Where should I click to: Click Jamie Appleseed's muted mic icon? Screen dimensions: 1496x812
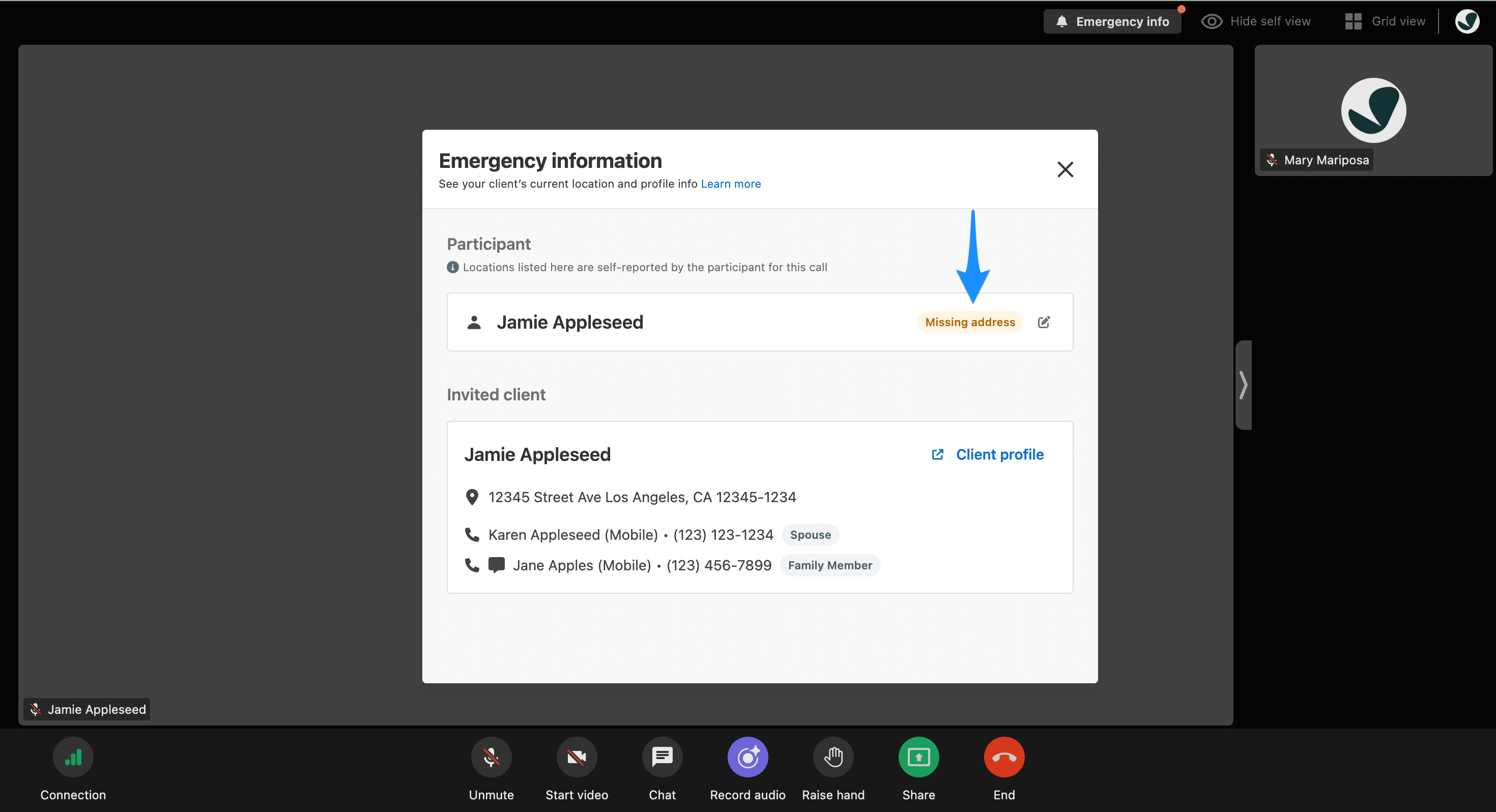(x=35, y=709)
